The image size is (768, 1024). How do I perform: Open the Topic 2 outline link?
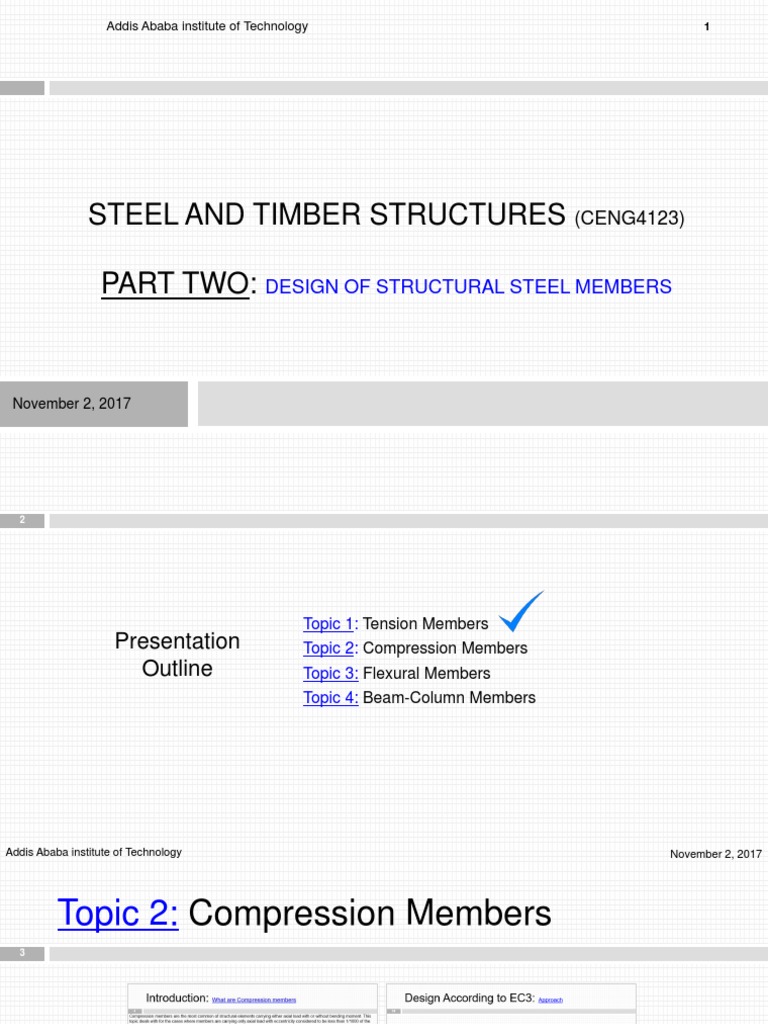coord(330,648)
